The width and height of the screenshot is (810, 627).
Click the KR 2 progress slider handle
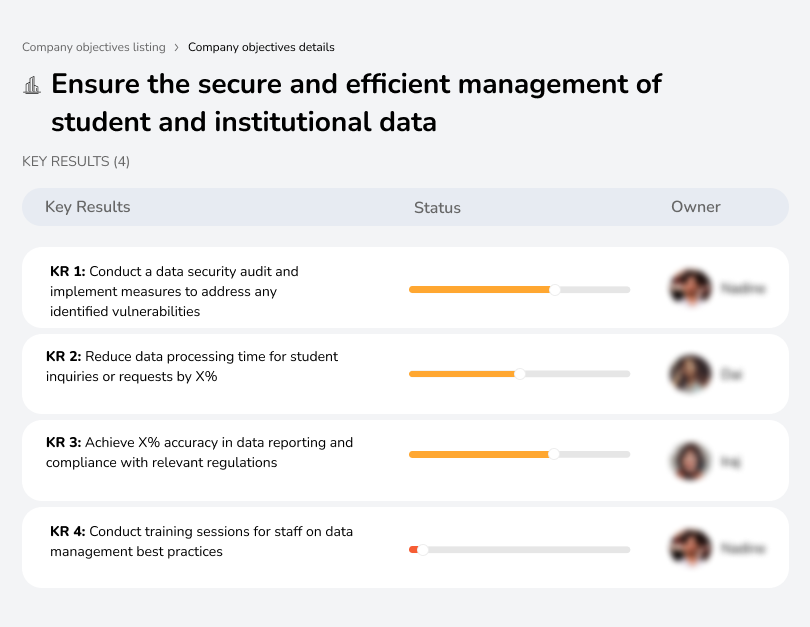point(520,374)
